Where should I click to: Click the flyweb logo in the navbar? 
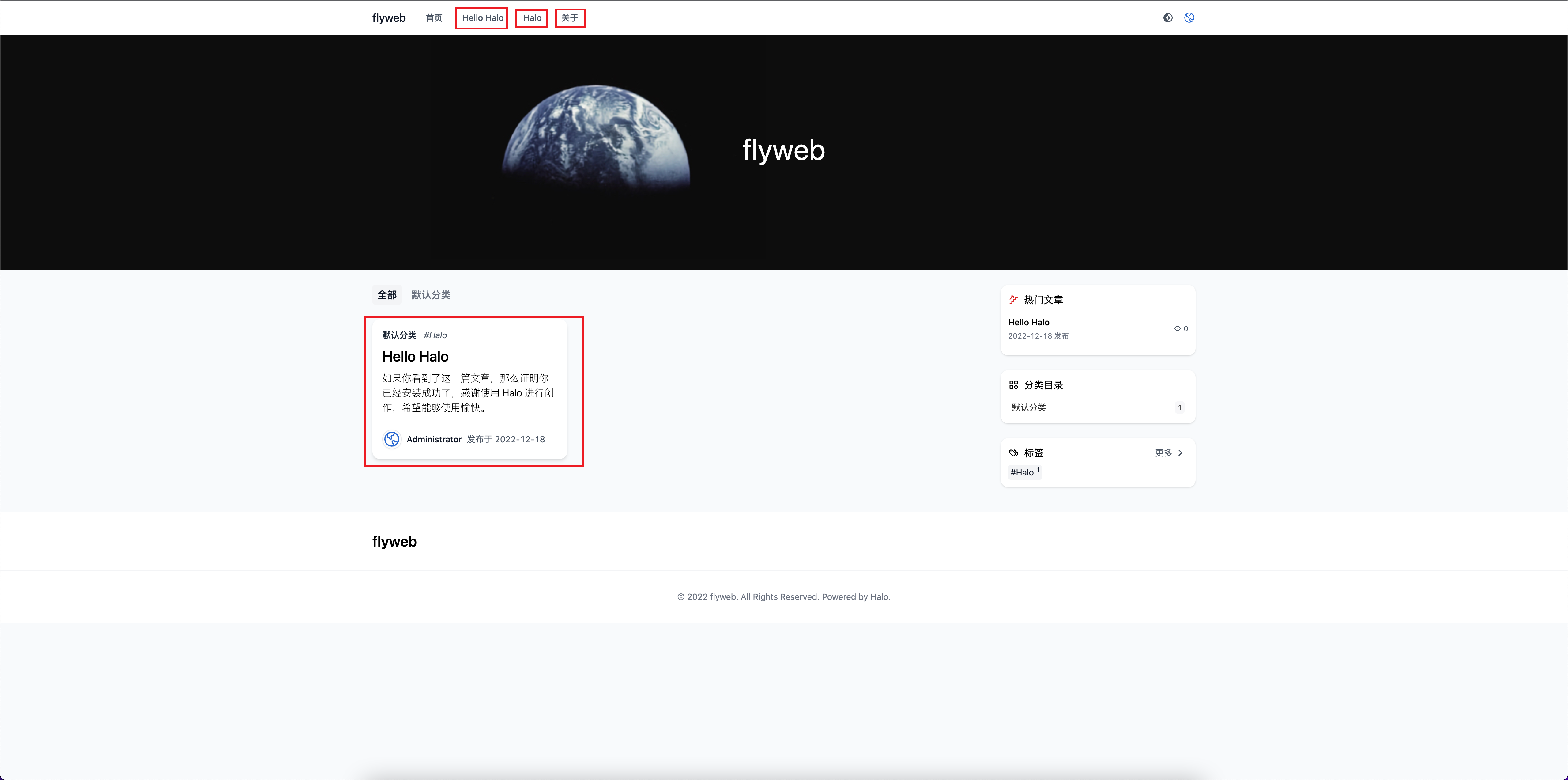(388, 18)
